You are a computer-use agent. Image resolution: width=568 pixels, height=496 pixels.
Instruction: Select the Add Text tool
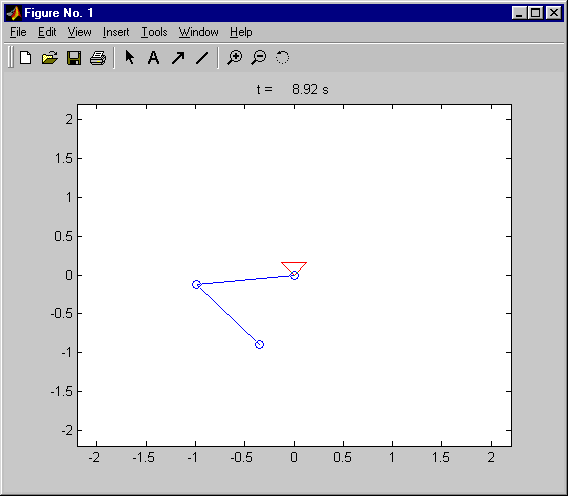pyautogui.click(x=153, y=58)
